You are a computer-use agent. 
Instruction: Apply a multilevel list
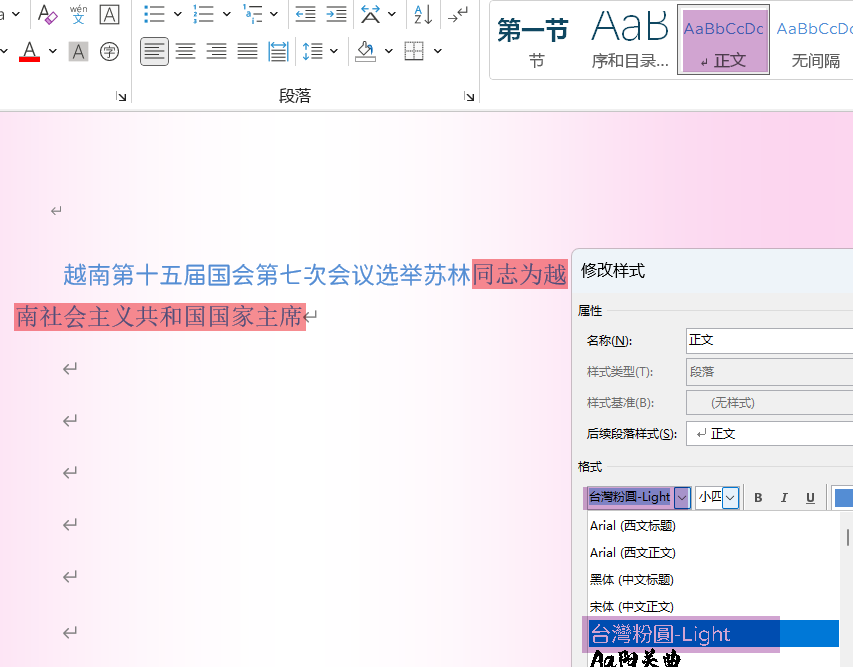coord(253,14)
